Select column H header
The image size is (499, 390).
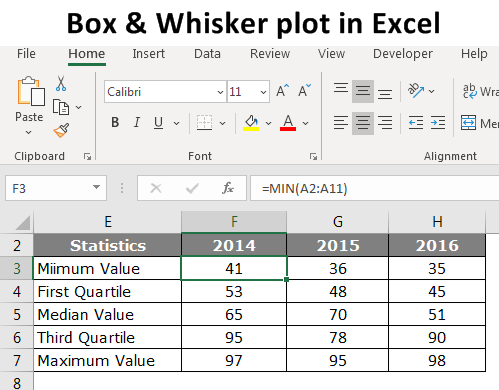[x=437, y=222]
